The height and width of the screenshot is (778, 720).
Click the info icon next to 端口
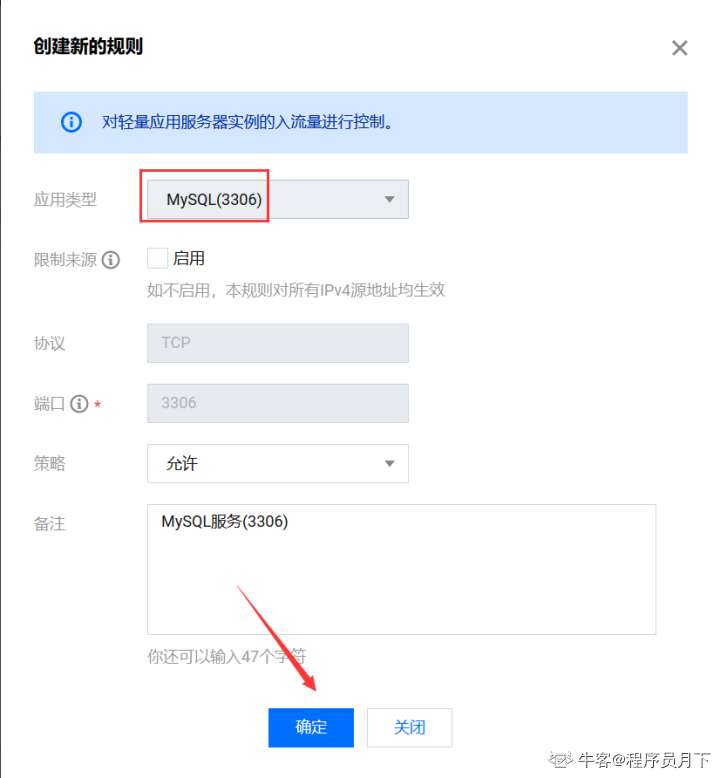pyautogui.click(x=79, y=403)
